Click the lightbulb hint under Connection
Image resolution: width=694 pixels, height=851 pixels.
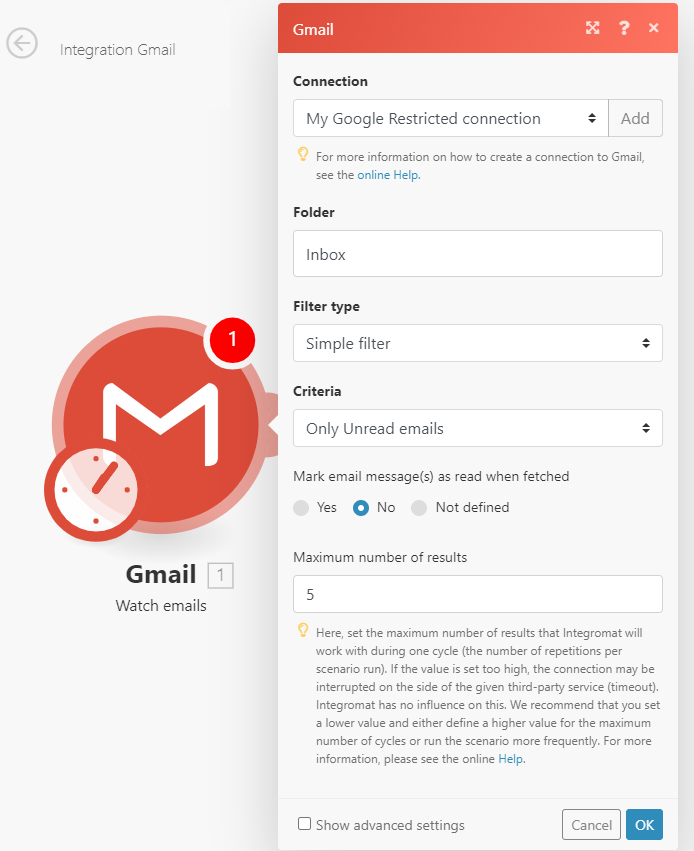click(303, 155)
